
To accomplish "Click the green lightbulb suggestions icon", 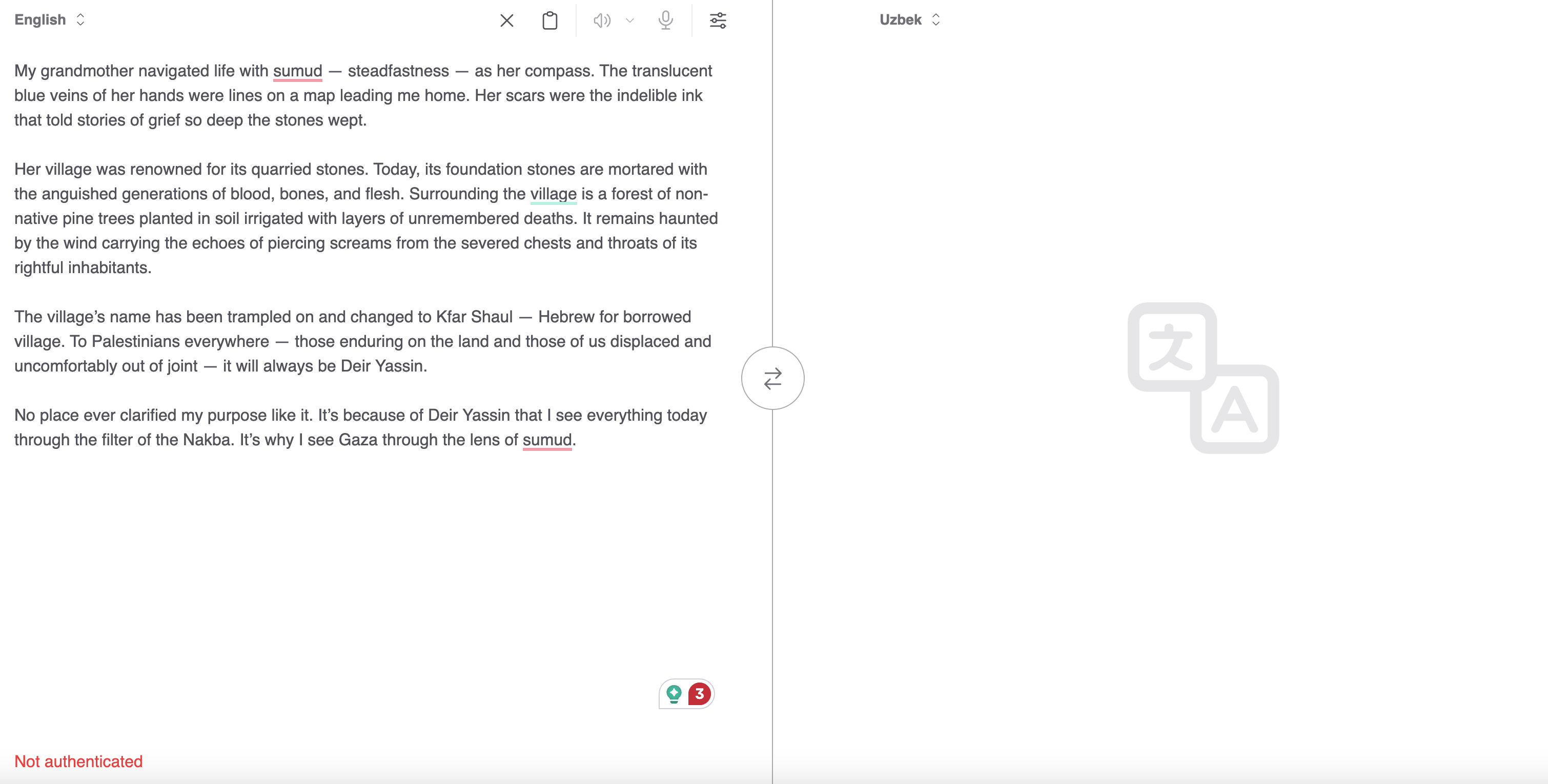I will (674, 694).
